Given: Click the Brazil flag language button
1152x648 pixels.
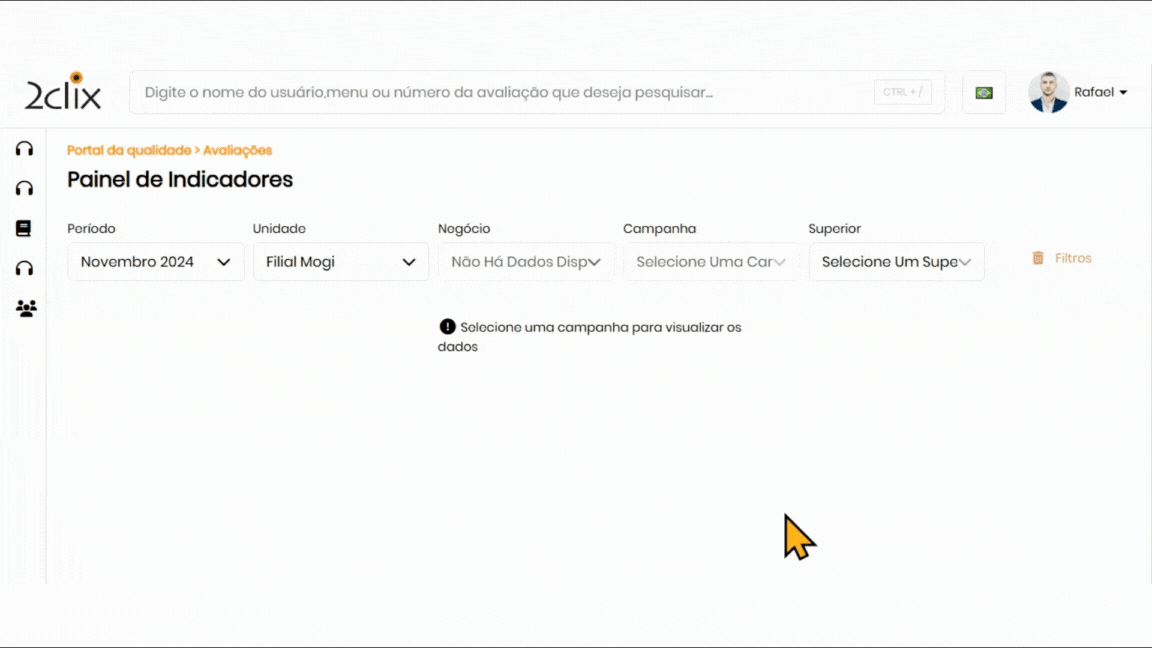Looking at the screenshot, I should [984, 93].
